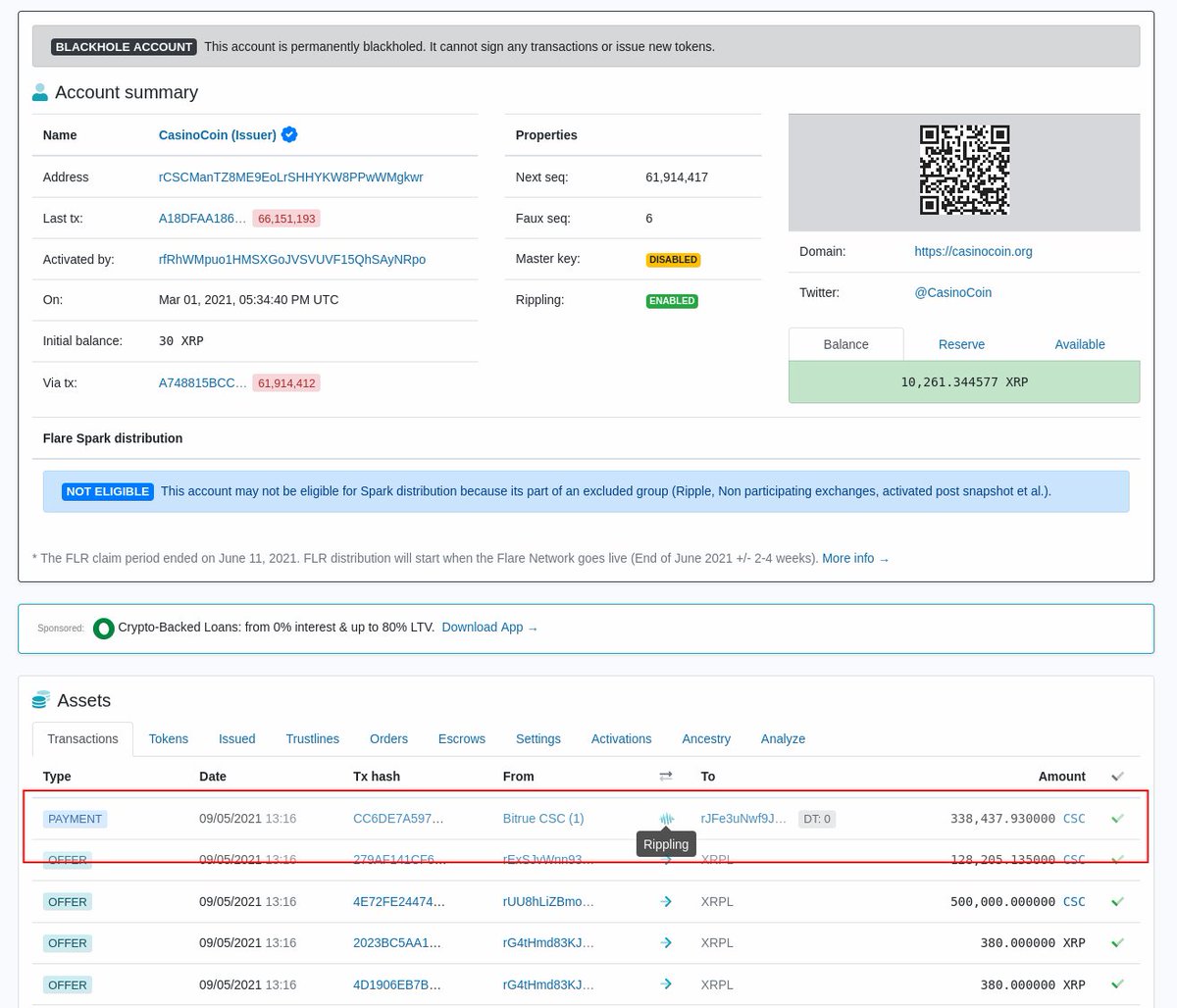Open the Orders tab
This screenshot has width=1177, height=1008.
[388, 738]
